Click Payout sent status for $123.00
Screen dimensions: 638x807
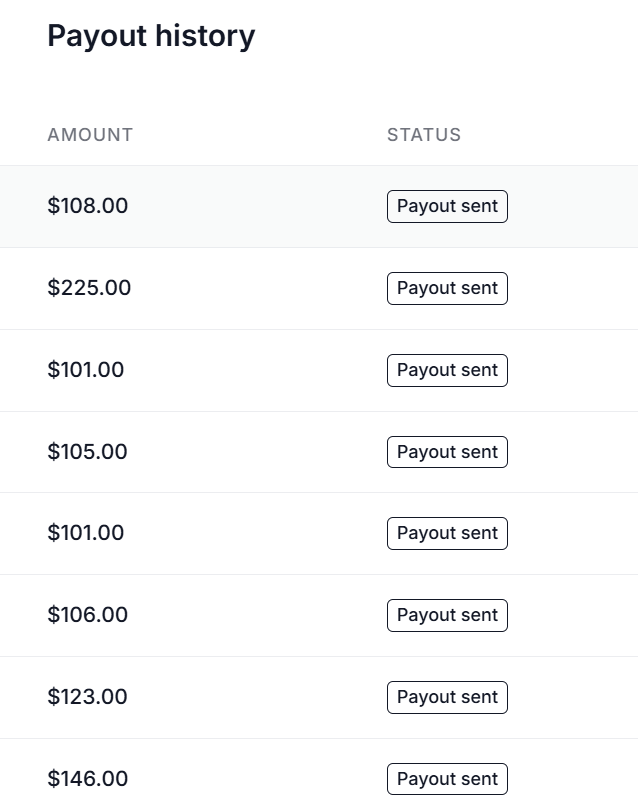(447, 697)
